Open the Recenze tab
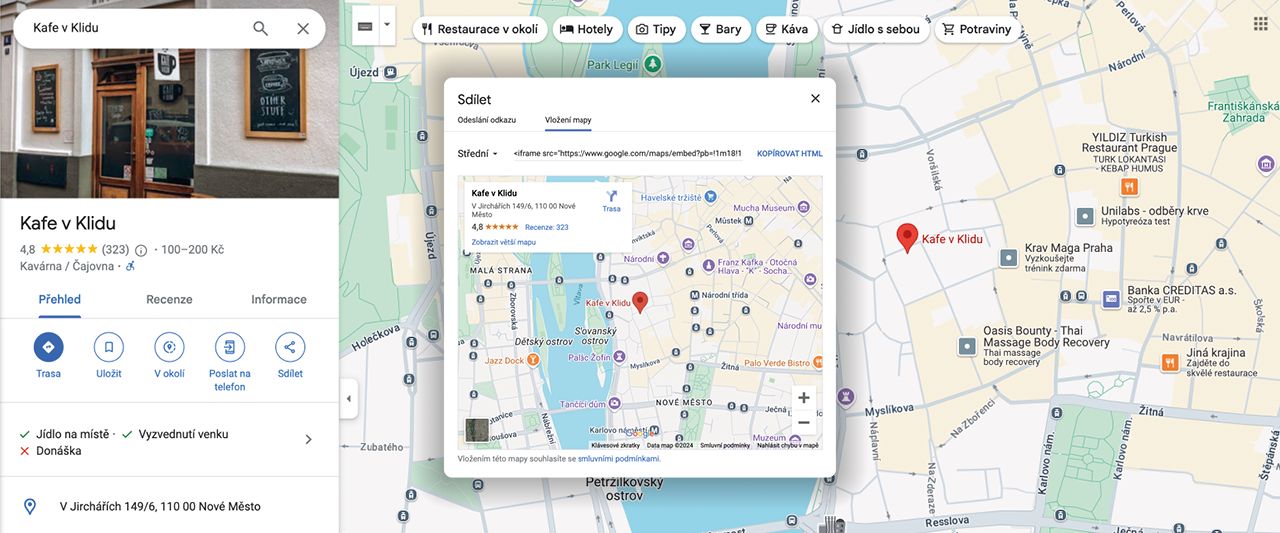The width and height of the screenshot is (1280, 533). (169, 300)
